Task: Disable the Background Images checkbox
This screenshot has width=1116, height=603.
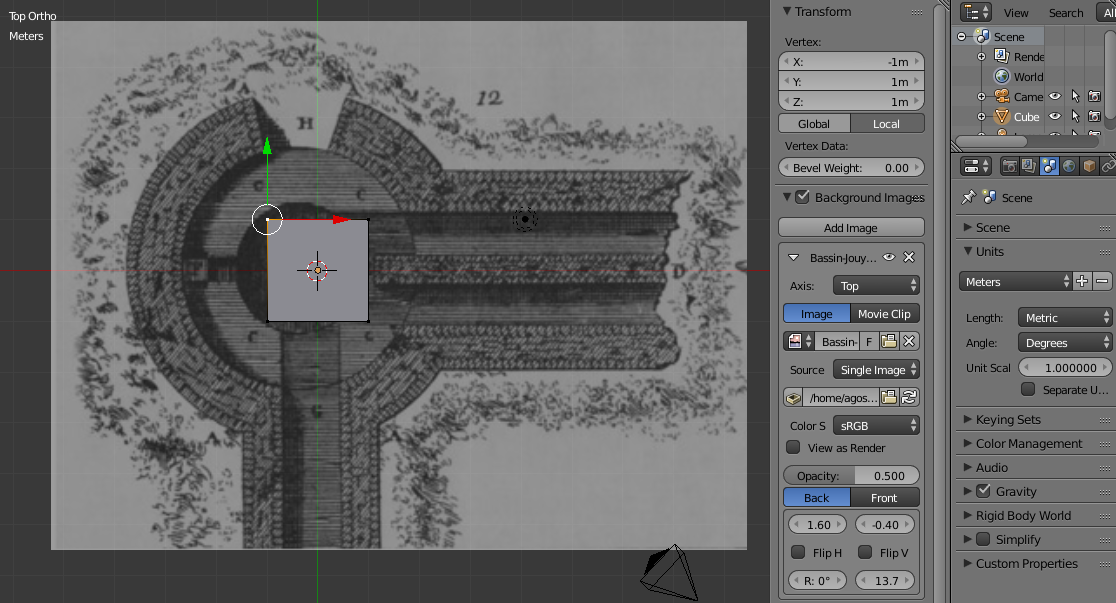Action: [802, 197]
